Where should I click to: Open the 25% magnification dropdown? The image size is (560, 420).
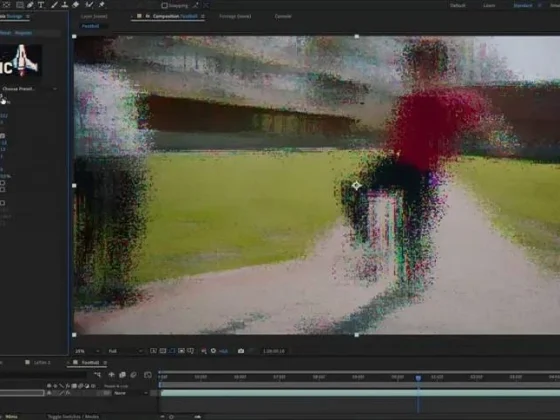point(87,351)
